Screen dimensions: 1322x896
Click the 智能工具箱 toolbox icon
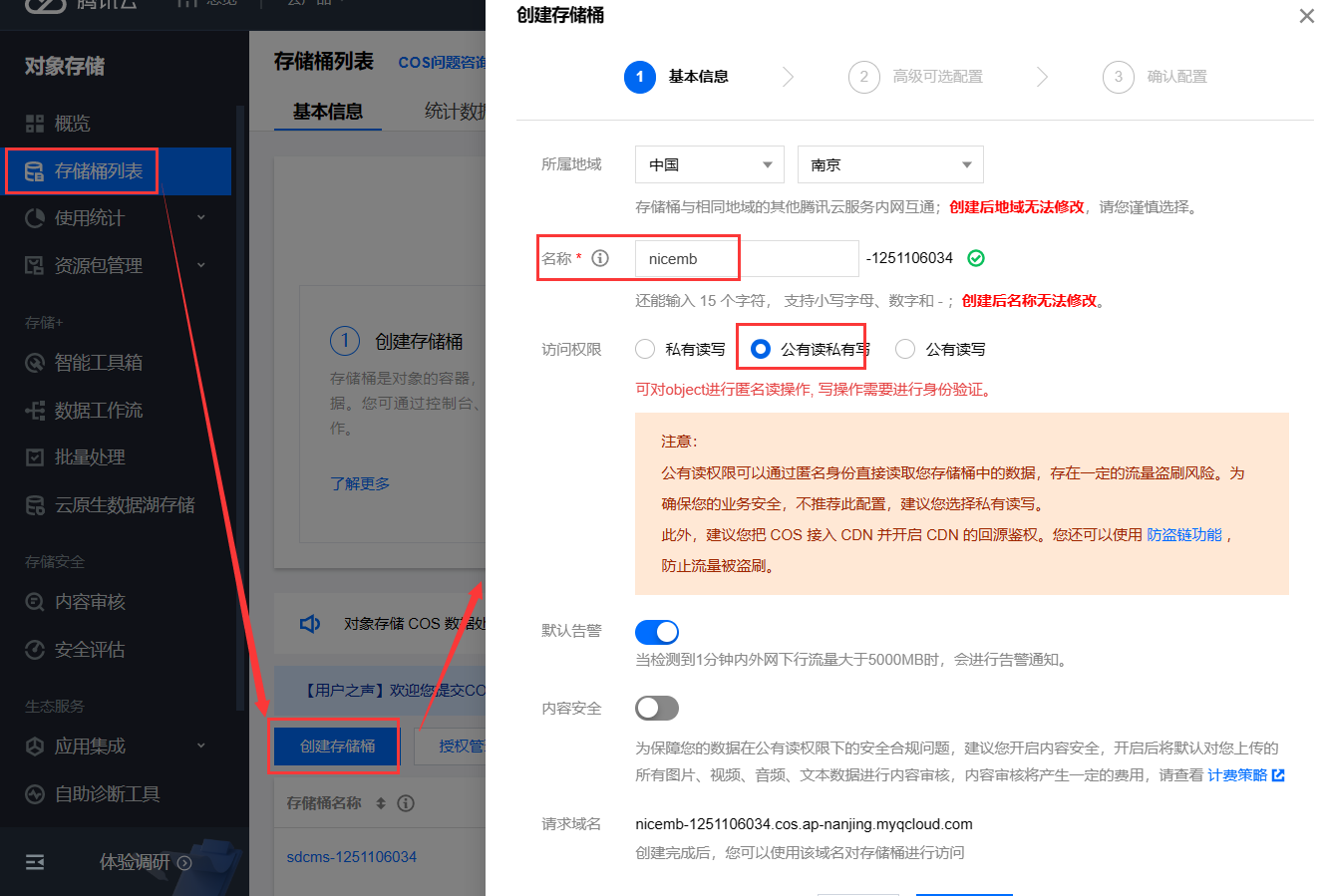click(35, 363)
